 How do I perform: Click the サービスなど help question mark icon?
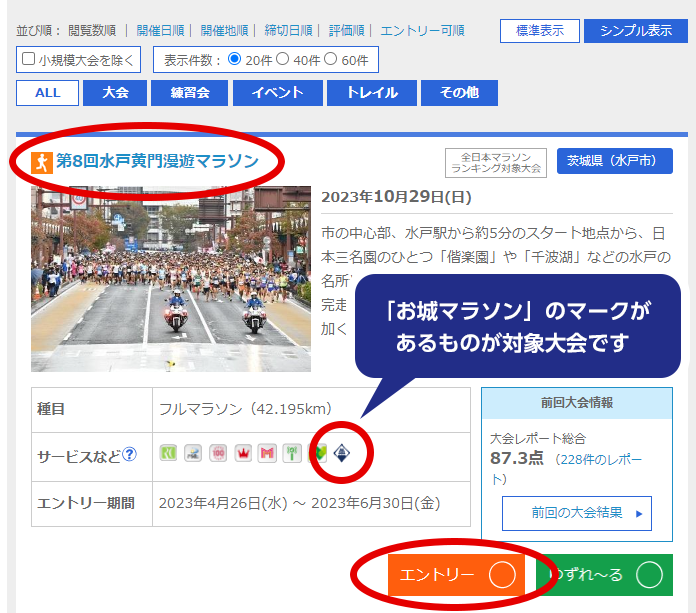coord(130,455)
